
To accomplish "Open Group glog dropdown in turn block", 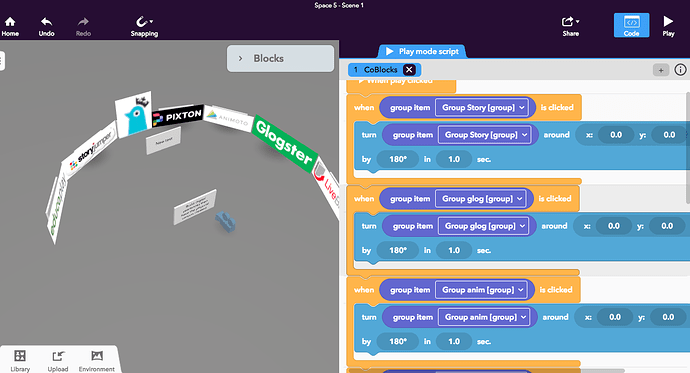I will (x=484, y=226).
